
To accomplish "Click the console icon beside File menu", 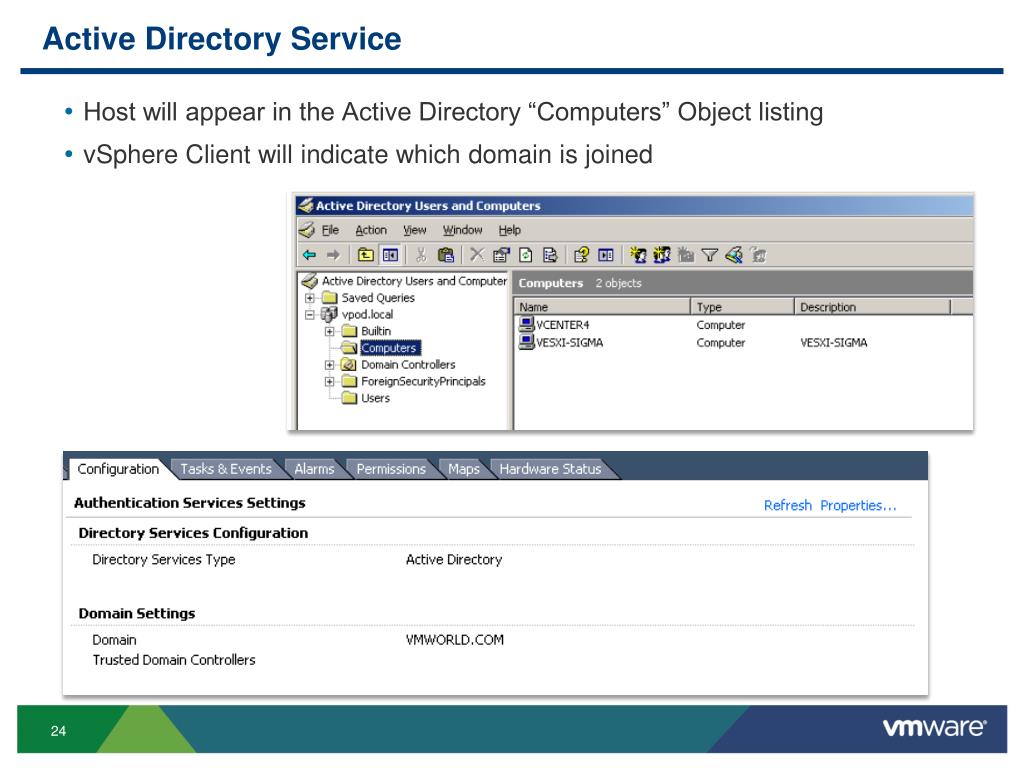I will pyautogui.click(x=307, y=230).
